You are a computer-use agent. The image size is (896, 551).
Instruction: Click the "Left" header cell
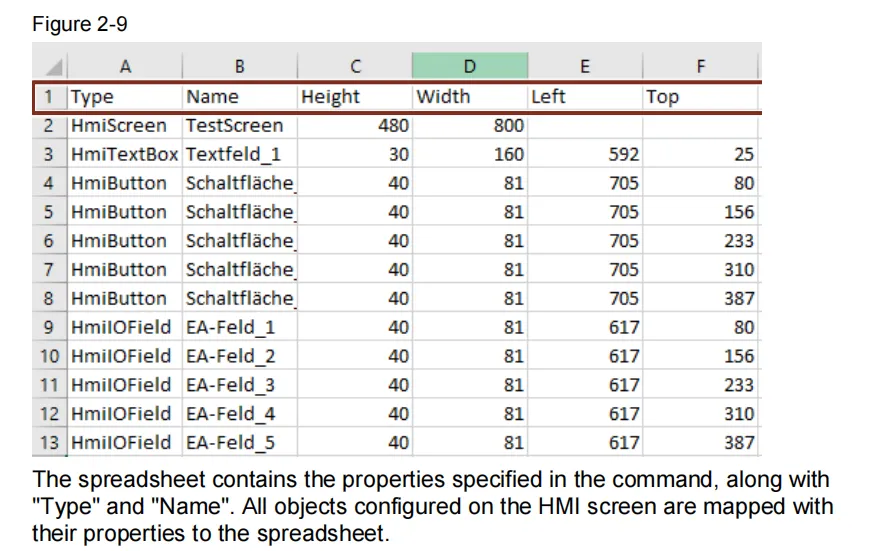(x=584, y=97)
